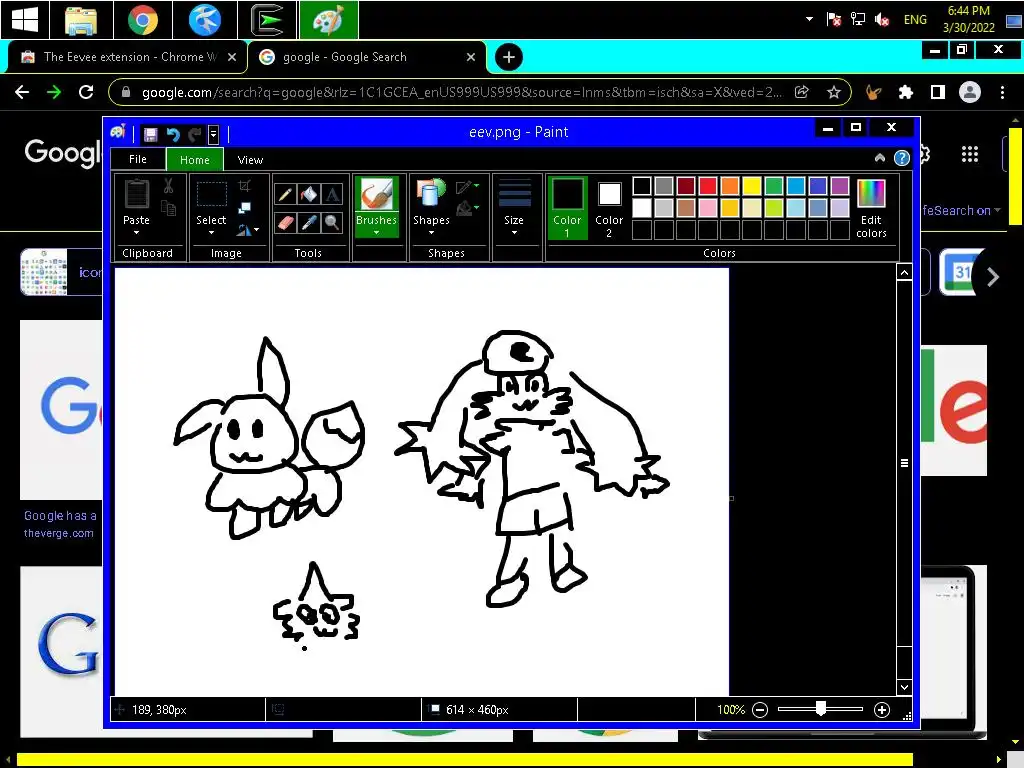Viewport: 1024px width, 768px height.
Task: Select the Color picker eyedropper tool
Action: point(309,223)
